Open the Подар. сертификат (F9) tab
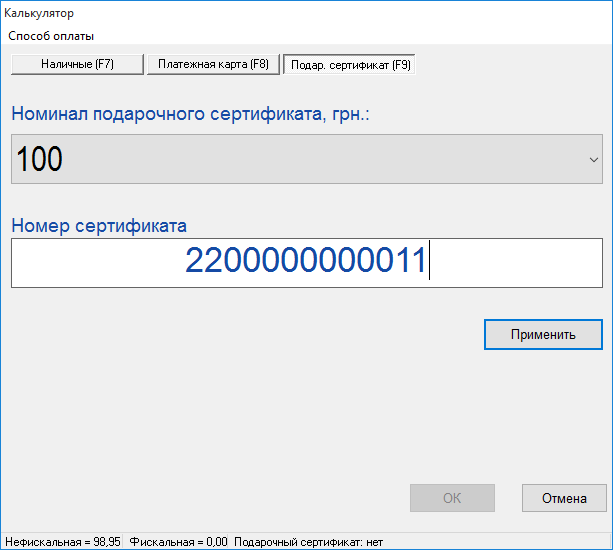 coord(348,65)
